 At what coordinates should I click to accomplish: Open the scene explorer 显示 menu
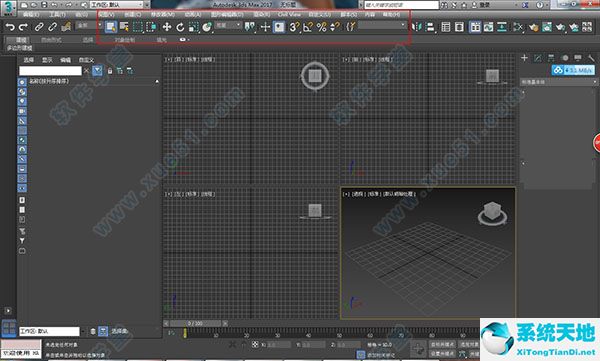(x=47, y=60)
